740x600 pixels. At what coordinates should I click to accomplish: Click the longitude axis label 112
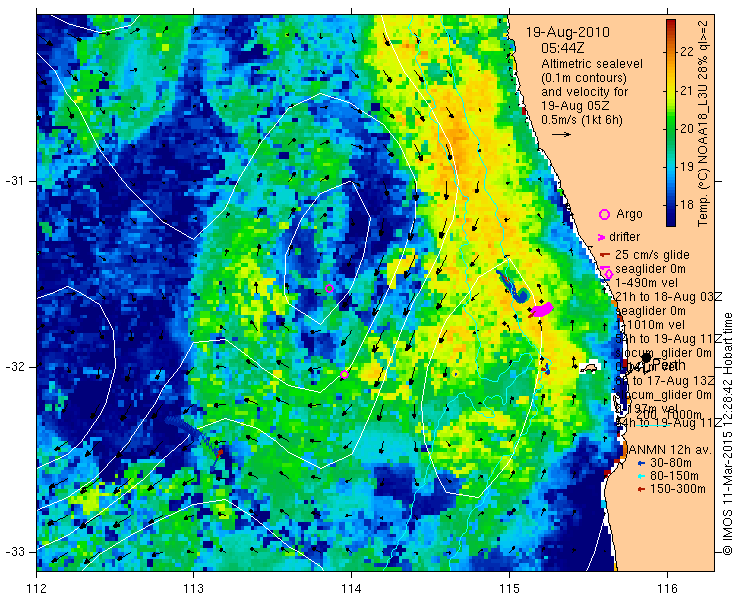coord(37,588)
